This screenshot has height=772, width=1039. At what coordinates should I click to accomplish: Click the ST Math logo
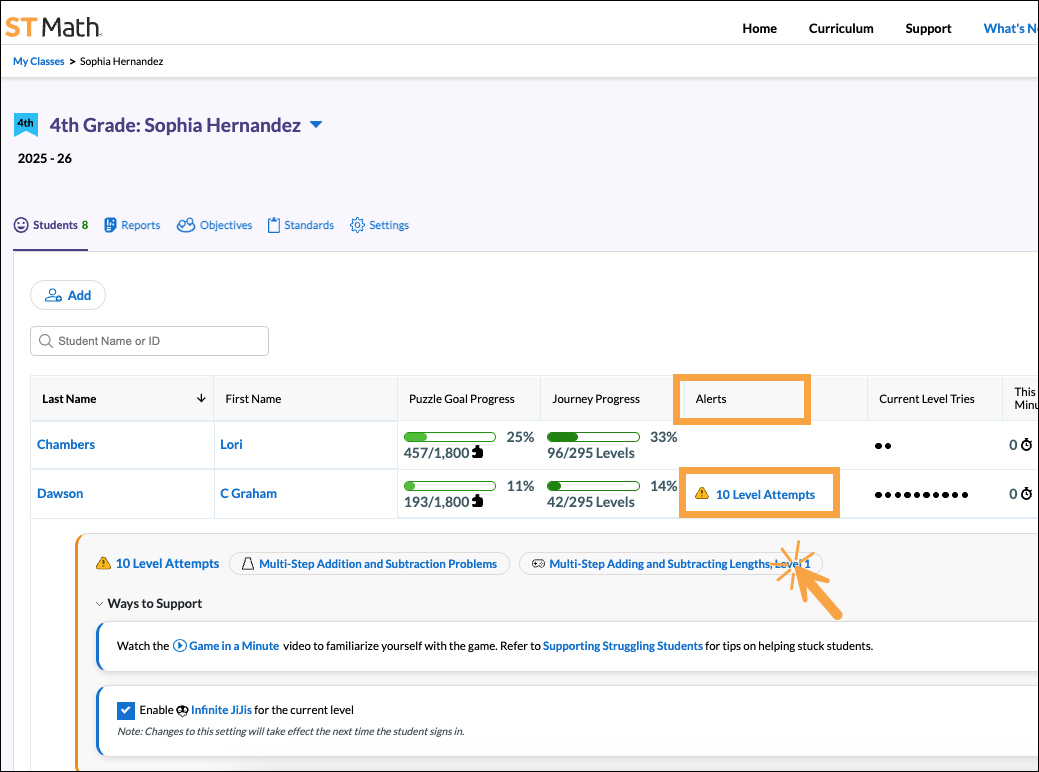52,27
